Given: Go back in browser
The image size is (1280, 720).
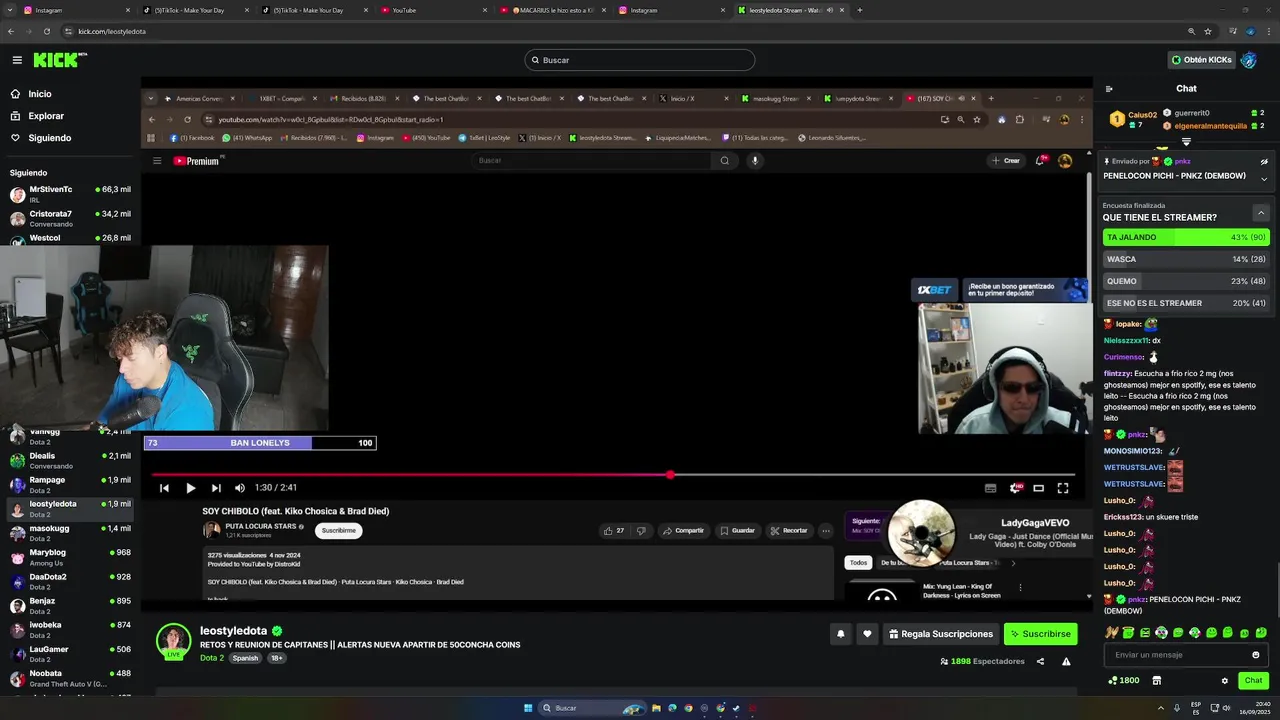Looking at the screenshot, I should coord(11,31).
